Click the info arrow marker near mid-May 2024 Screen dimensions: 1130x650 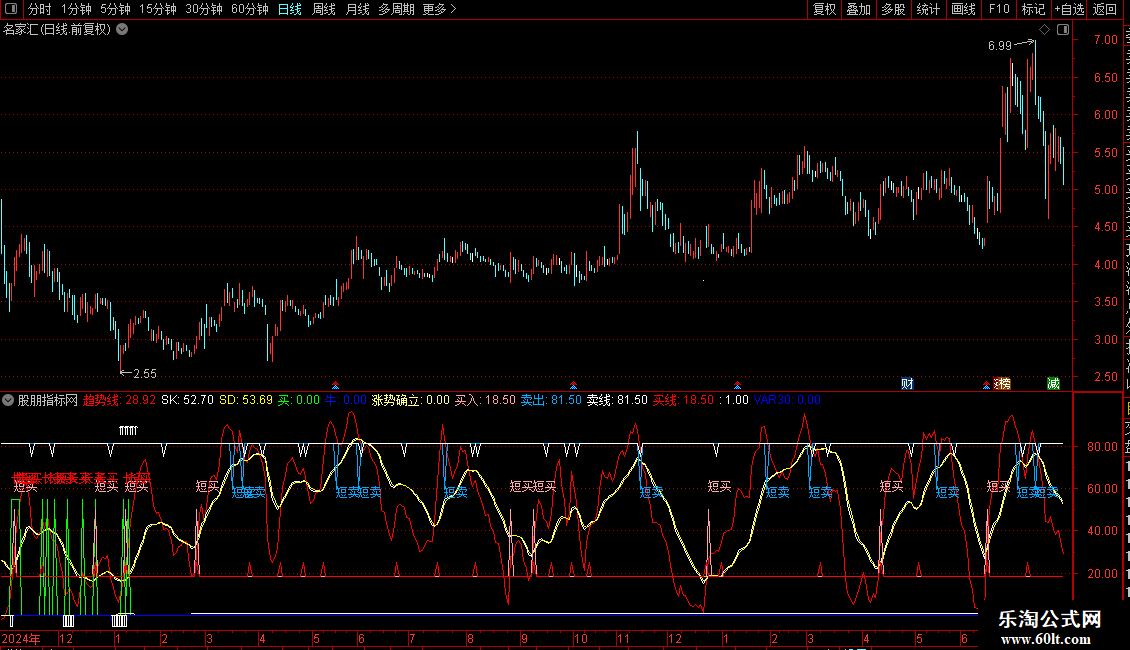[x=335, y=386]
